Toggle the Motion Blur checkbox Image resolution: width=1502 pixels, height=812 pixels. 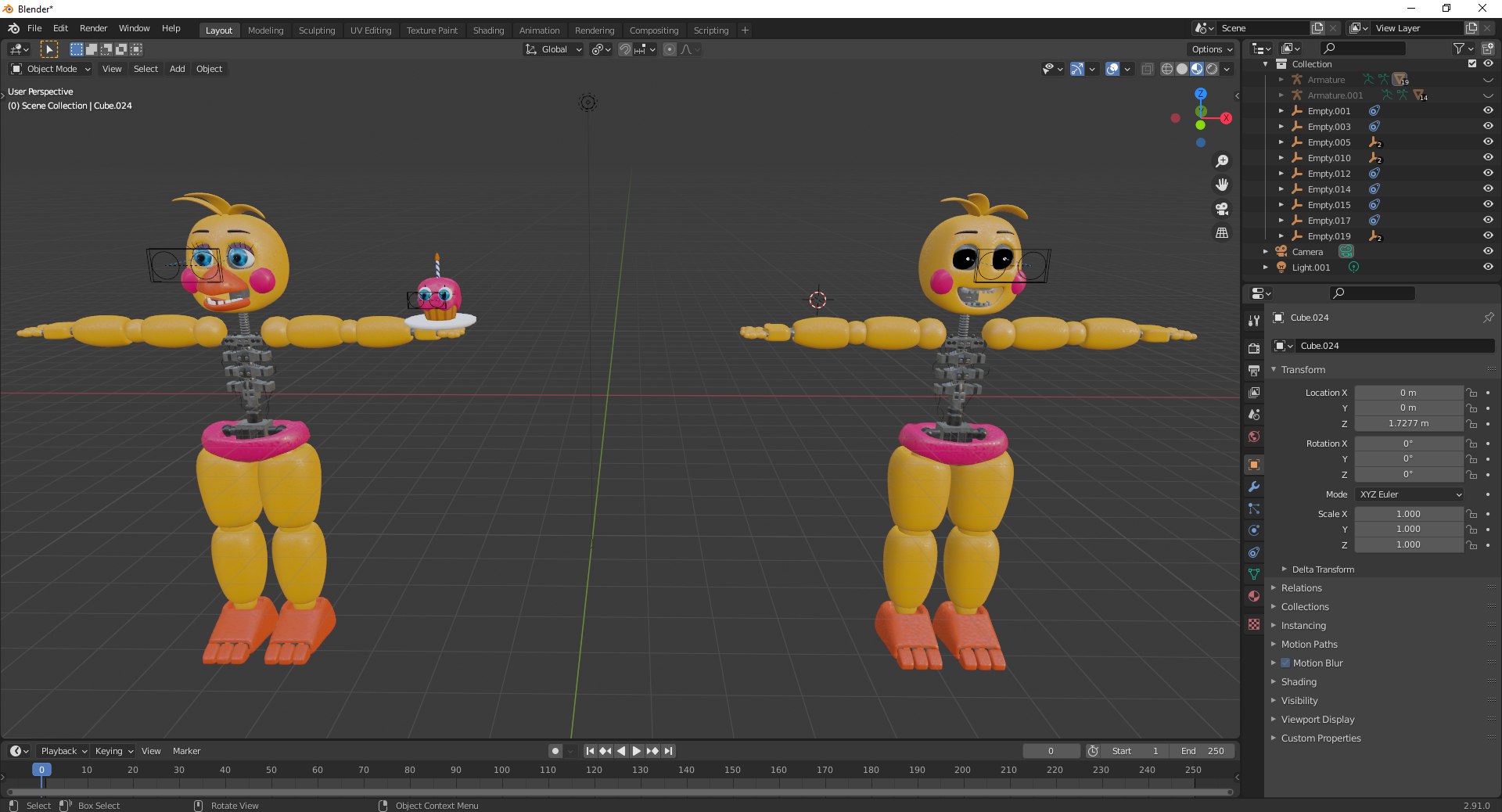coord(1285,663)
